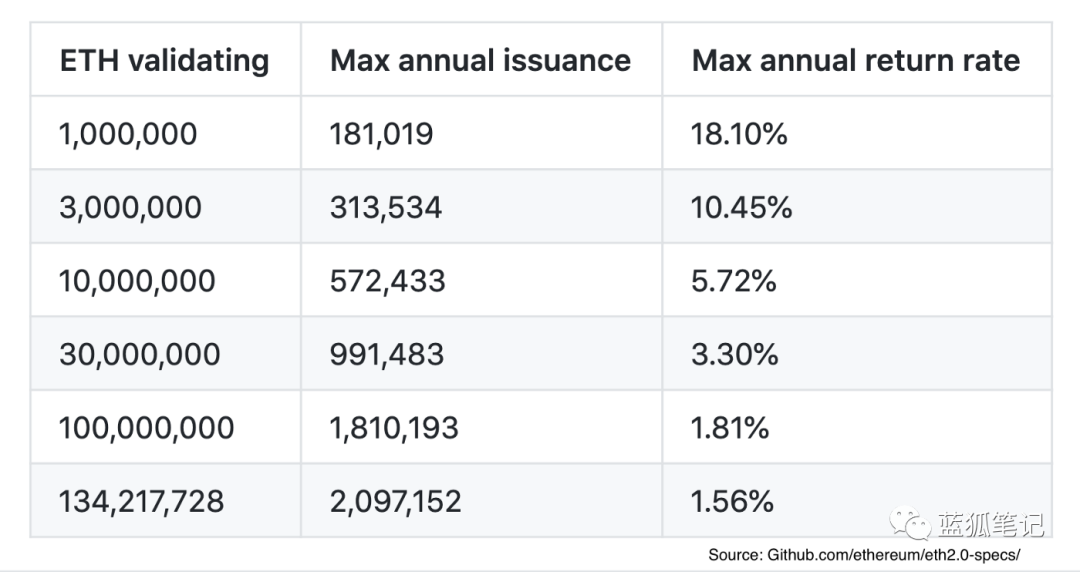Select the 134,217,728 validating cell
The height and width of the screenshot is (572, 1080).
coord(141,501)
